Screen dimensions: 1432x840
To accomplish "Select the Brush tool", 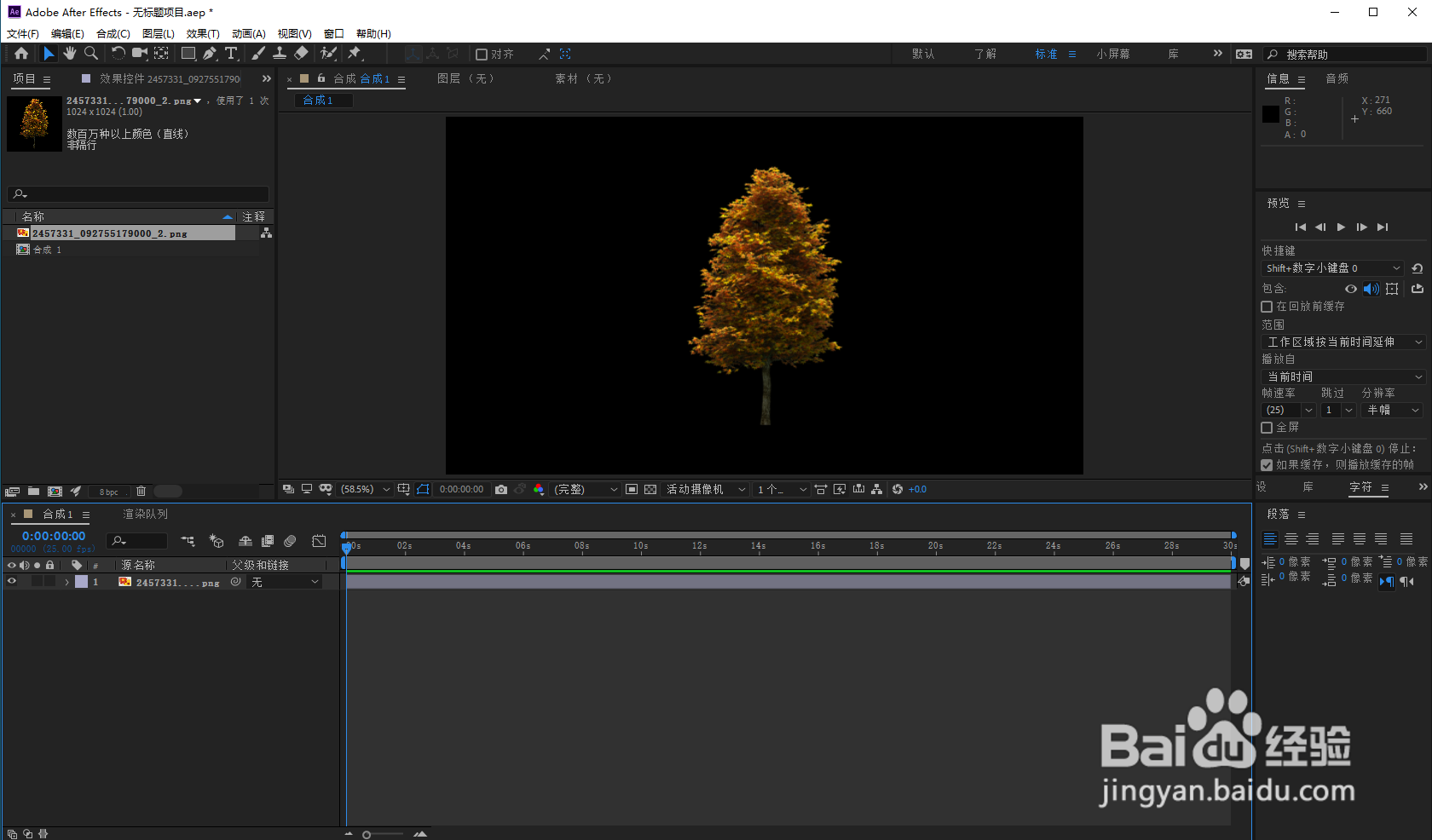I will [x=258, y=54].
